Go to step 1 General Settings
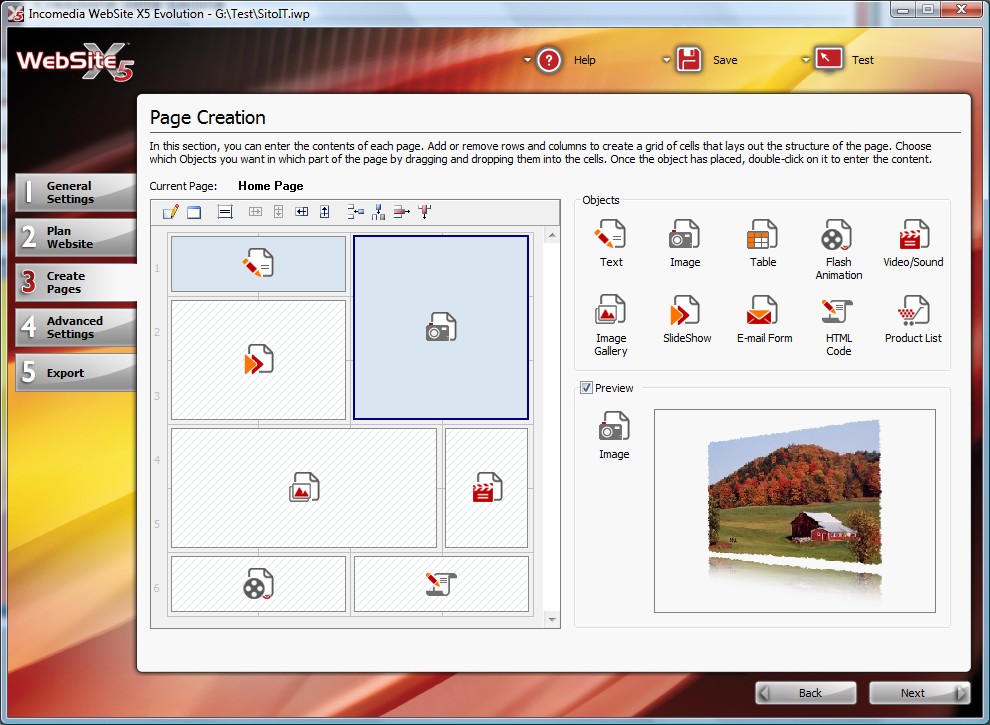990x725 pixels. [76, 192]
